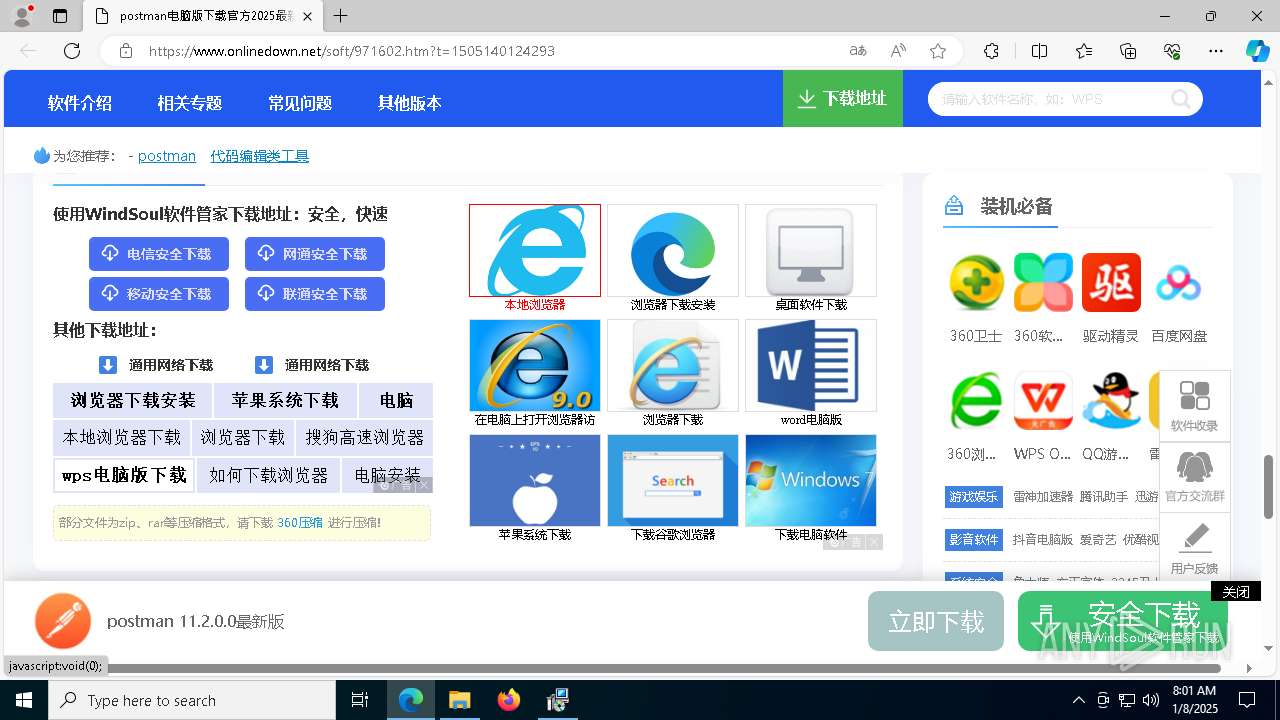The width and height of the screenshot is (1280, 720).
Task: Open the 360浏览器 green e icon
Action: point(976,401)
